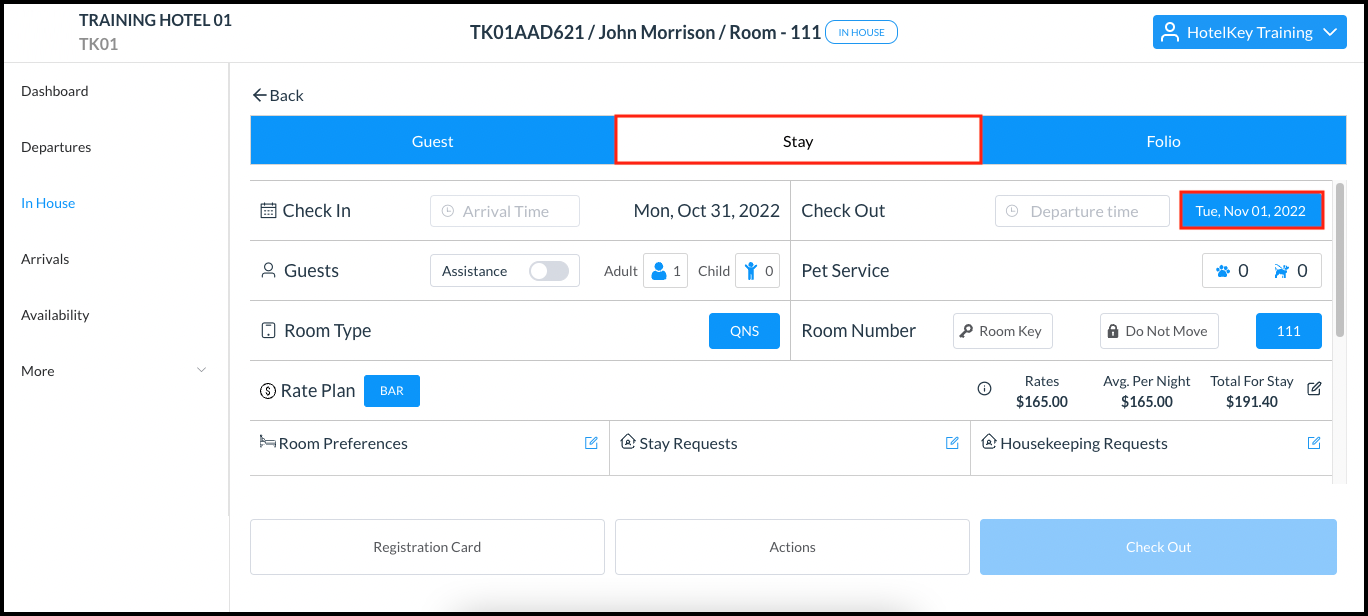
Task: Open the Check In calendar icon
Action: point(267,209)
